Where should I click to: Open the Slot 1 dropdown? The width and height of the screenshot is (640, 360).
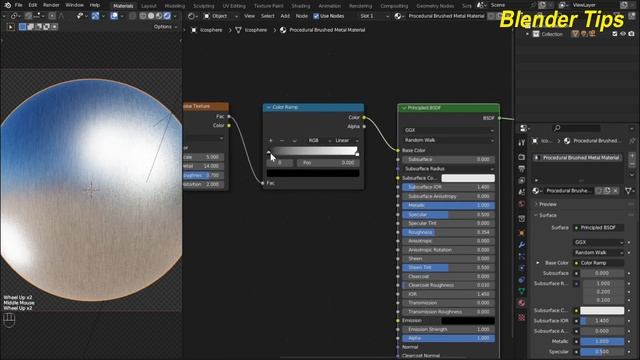coord(374,16)
